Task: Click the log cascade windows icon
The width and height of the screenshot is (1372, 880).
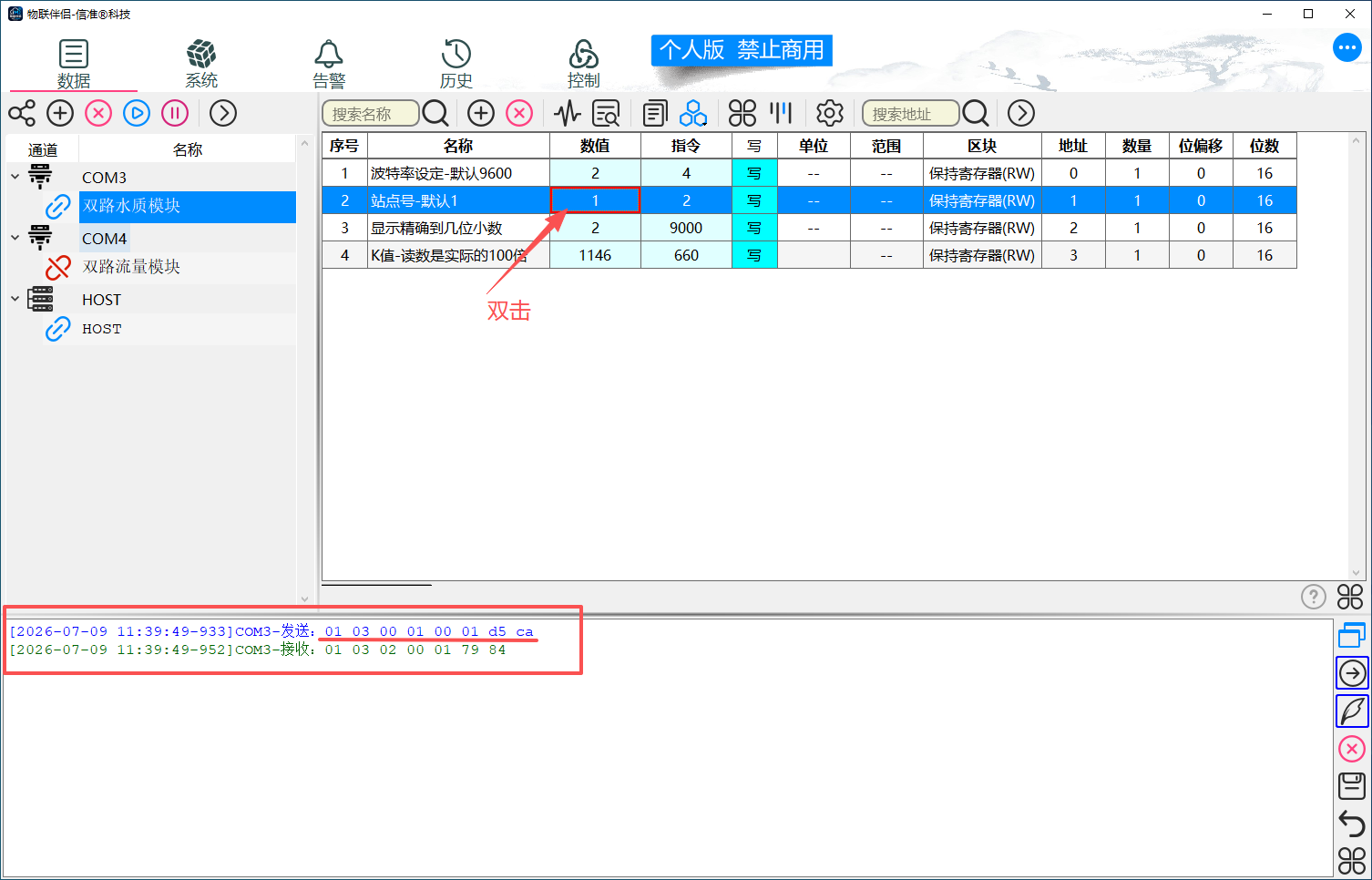Action: (1352, 635)
